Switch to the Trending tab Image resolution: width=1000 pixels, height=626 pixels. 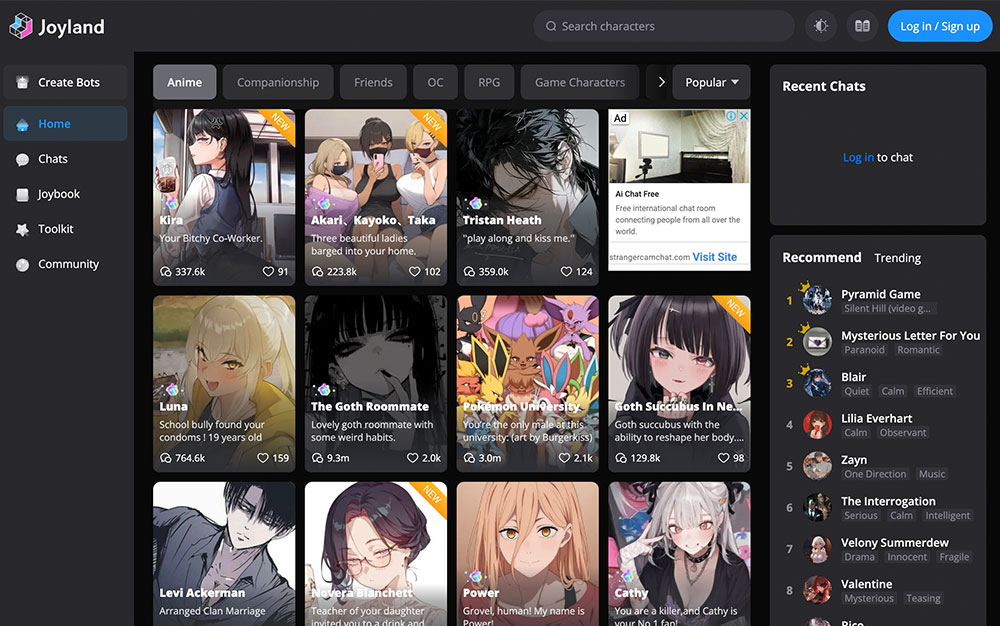pyautogui.click(x=897, y=258)
